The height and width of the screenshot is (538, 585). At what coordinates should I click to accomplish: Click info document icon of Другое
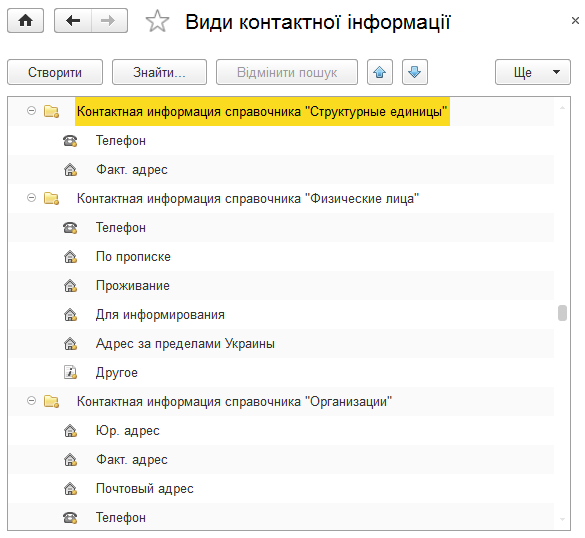click(x=70, y=372)
